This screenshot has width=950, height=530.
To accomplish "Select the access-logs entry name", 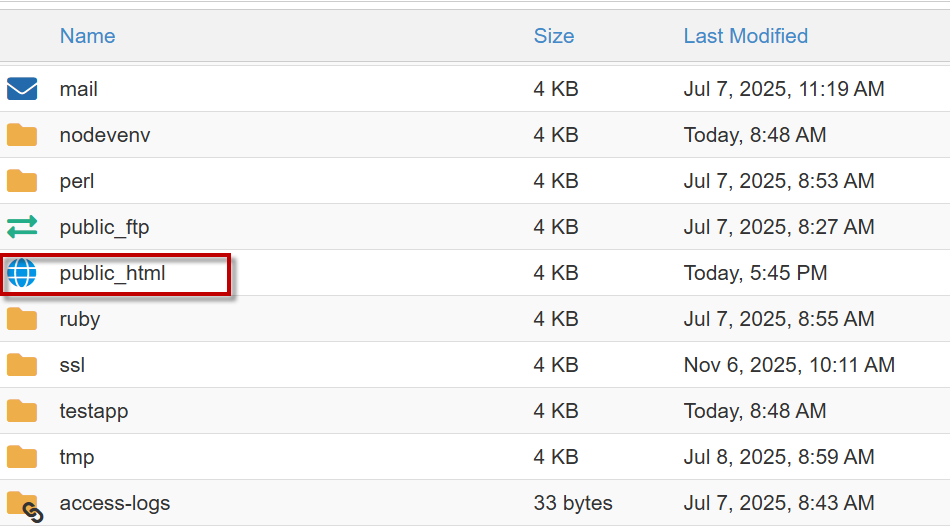I will point(115,503).
